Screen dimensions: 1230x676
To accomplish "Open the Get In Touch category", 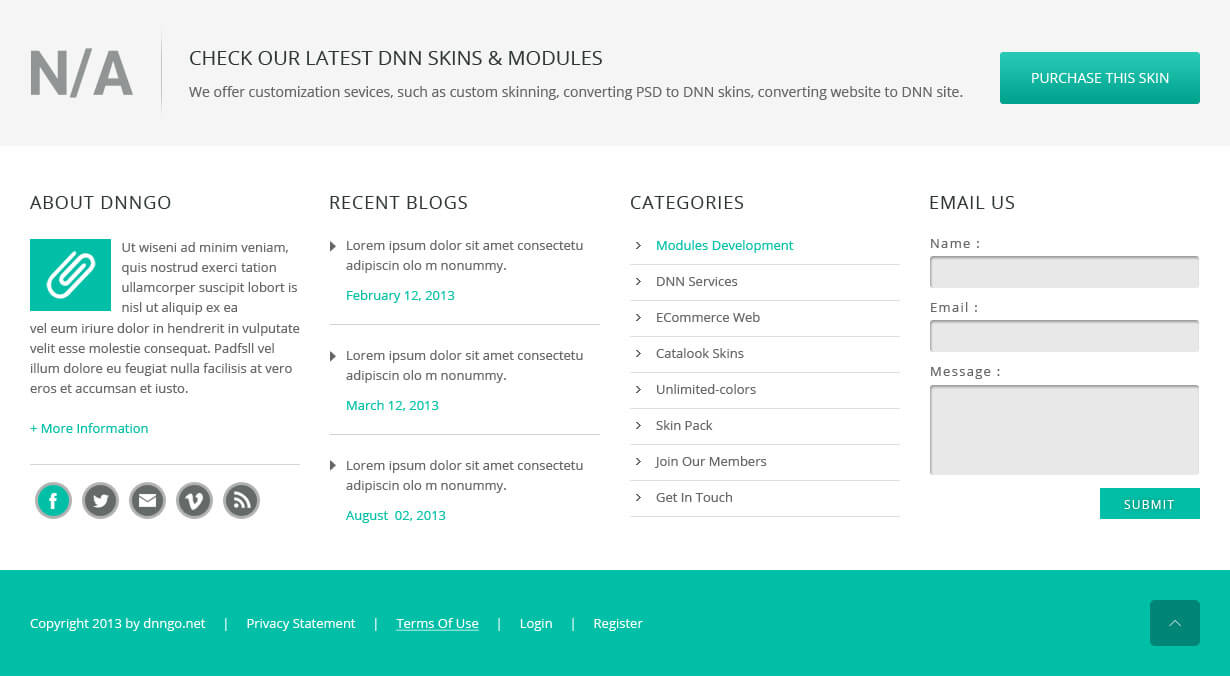I will 694,497.
